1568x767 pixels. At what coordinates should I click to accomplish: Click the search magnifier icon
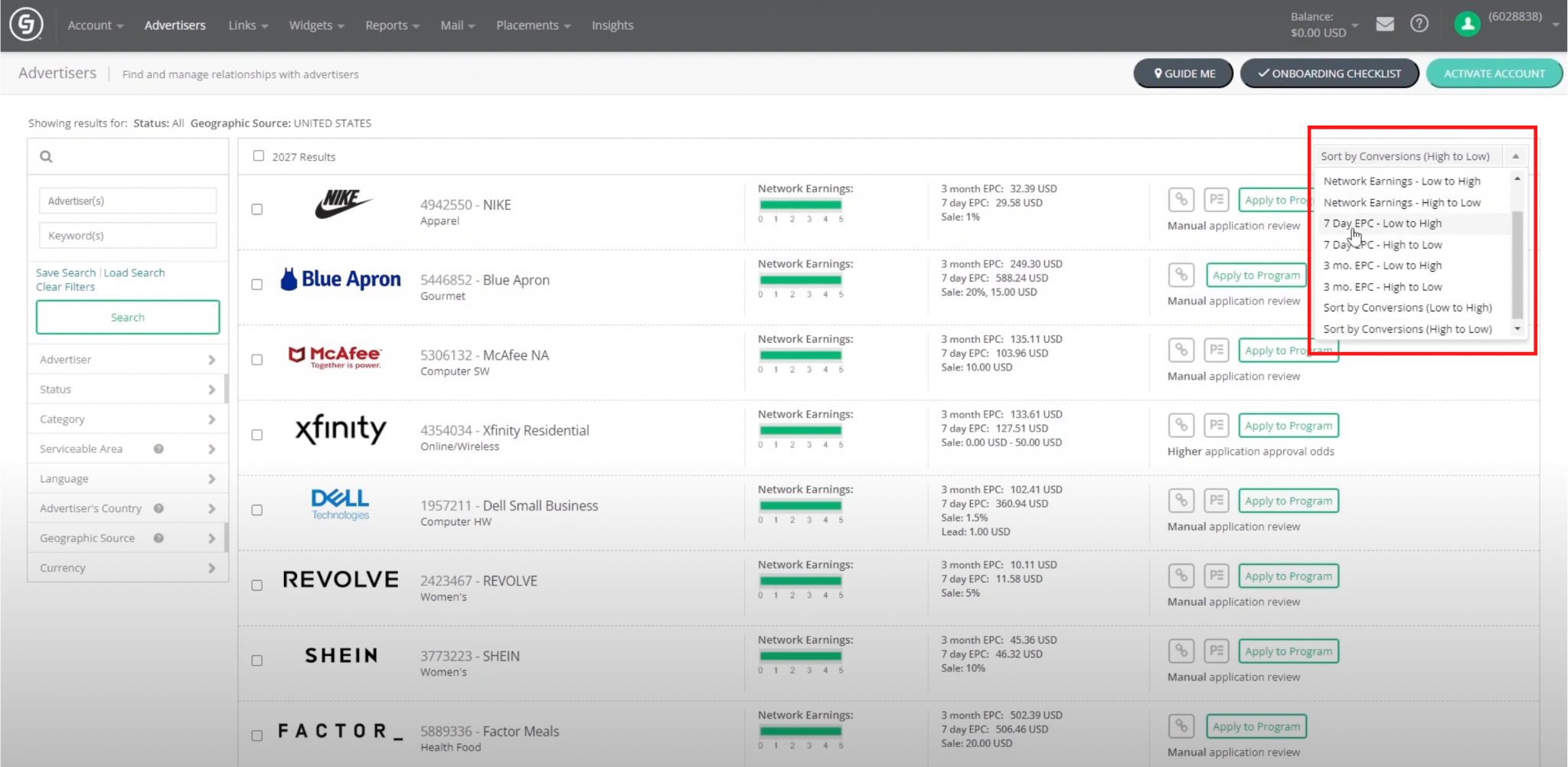[46, 156]
